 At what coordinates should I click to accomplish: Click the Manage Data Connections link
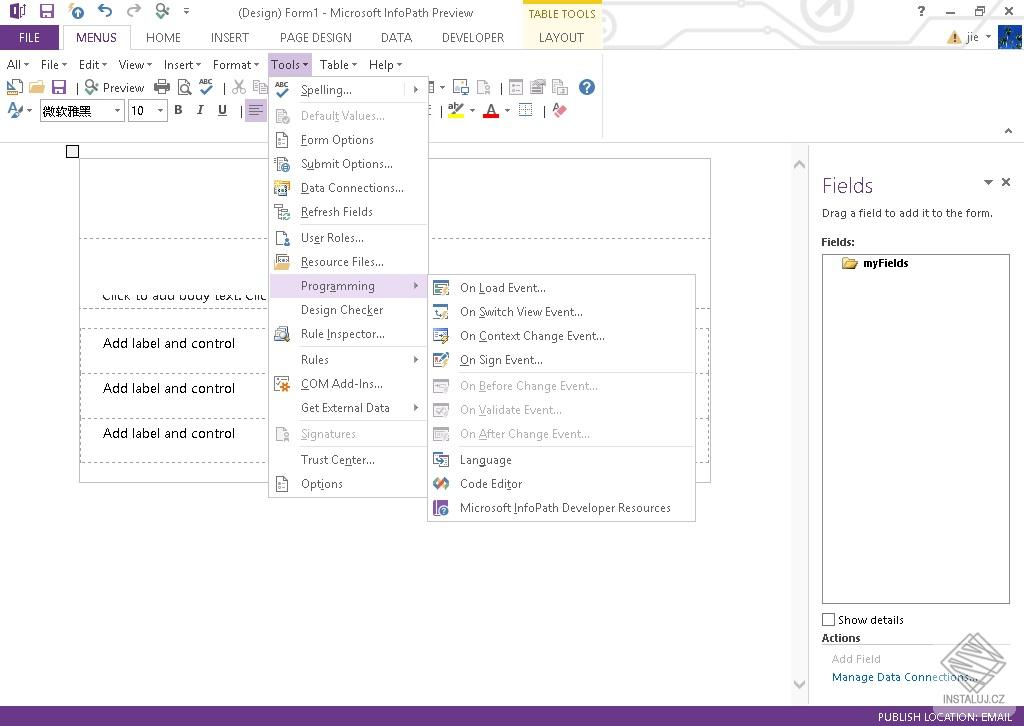tap(904, 677)
